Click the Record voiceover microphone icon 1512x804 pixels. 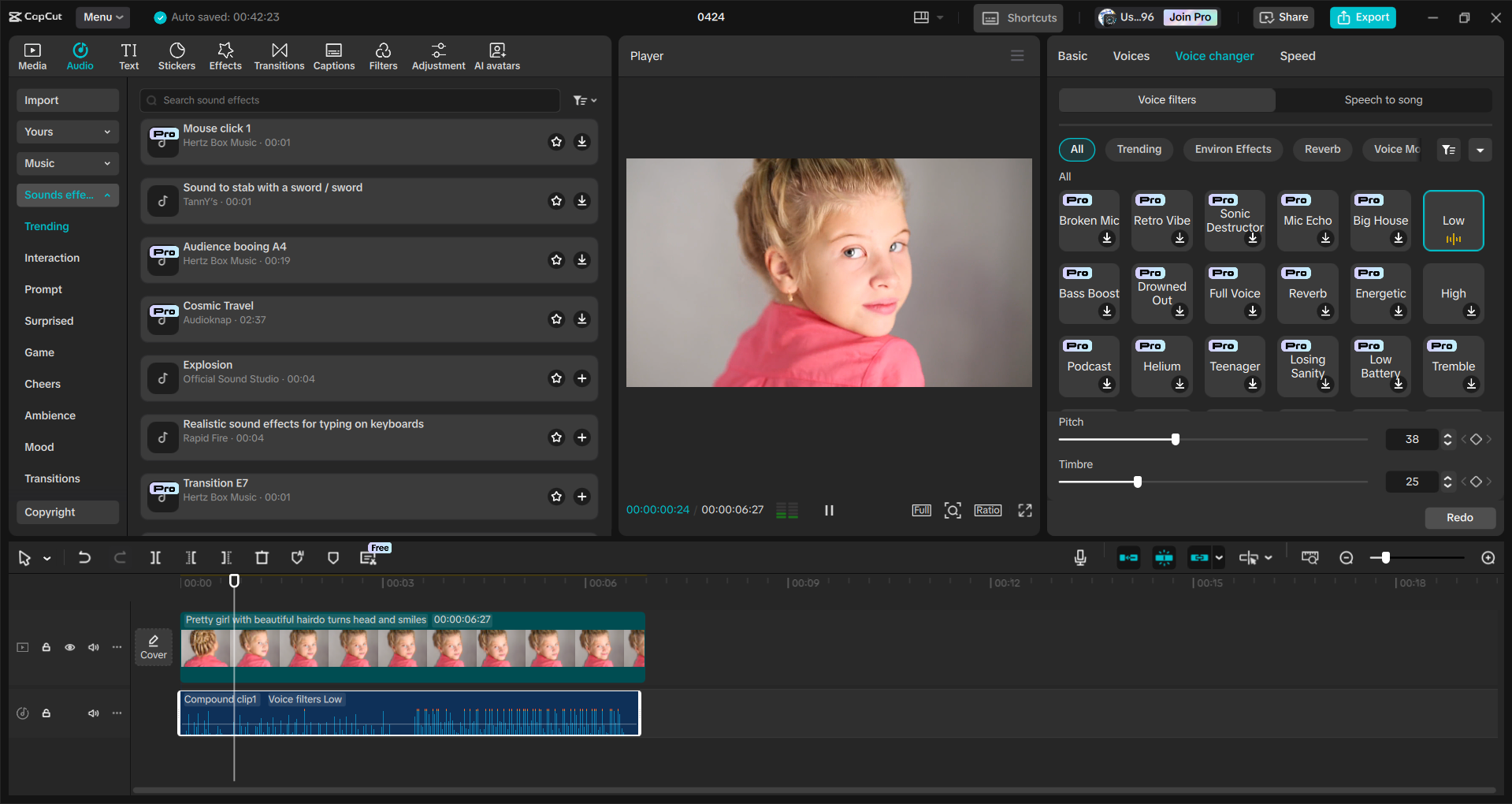(1079, 557)
